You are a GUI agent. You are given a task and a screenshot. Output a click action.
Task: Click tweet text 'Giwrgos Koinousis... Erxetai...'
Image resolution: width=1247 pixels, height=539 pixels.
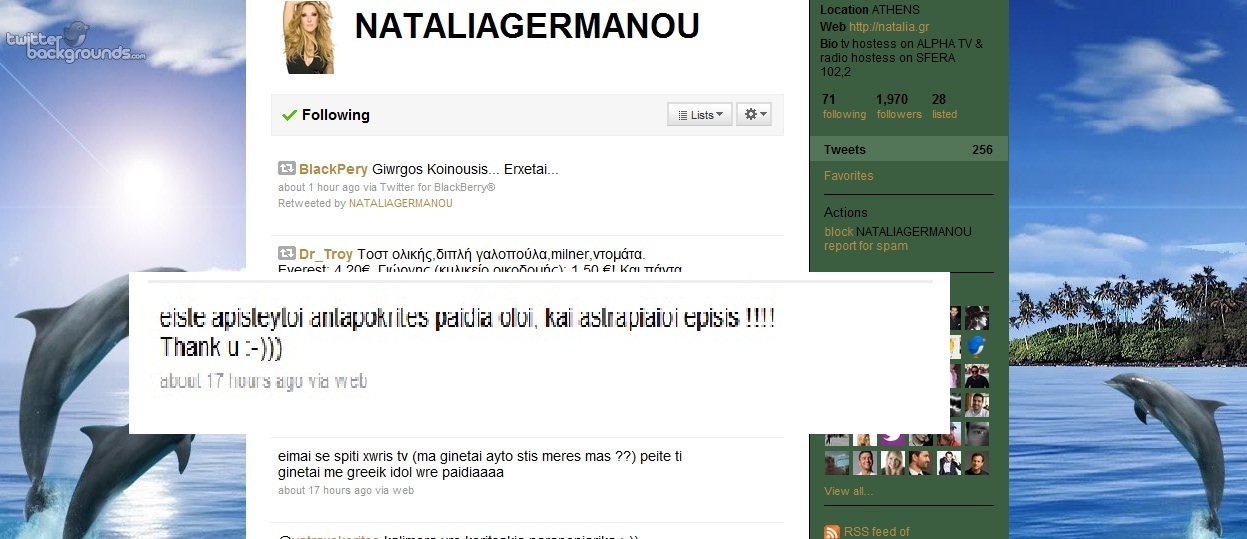coord(465,169)
